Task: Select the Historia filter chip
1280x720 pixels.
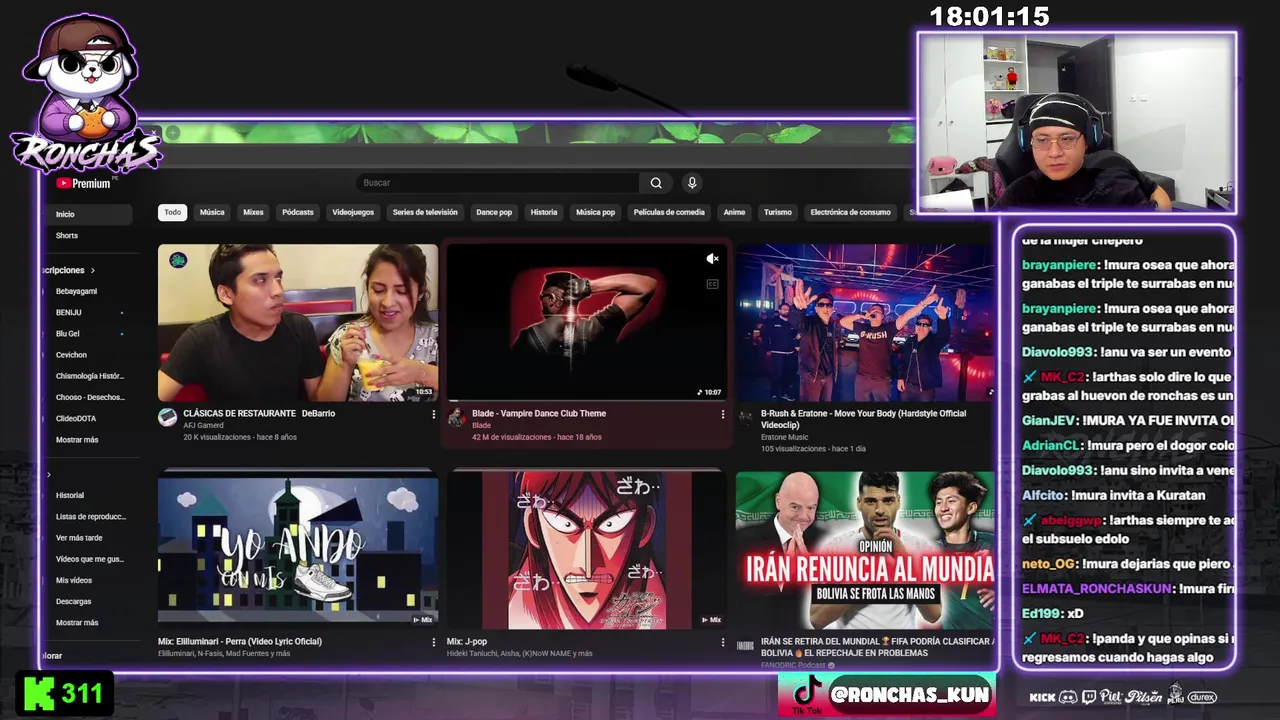Action: click(x=544, y=212)
